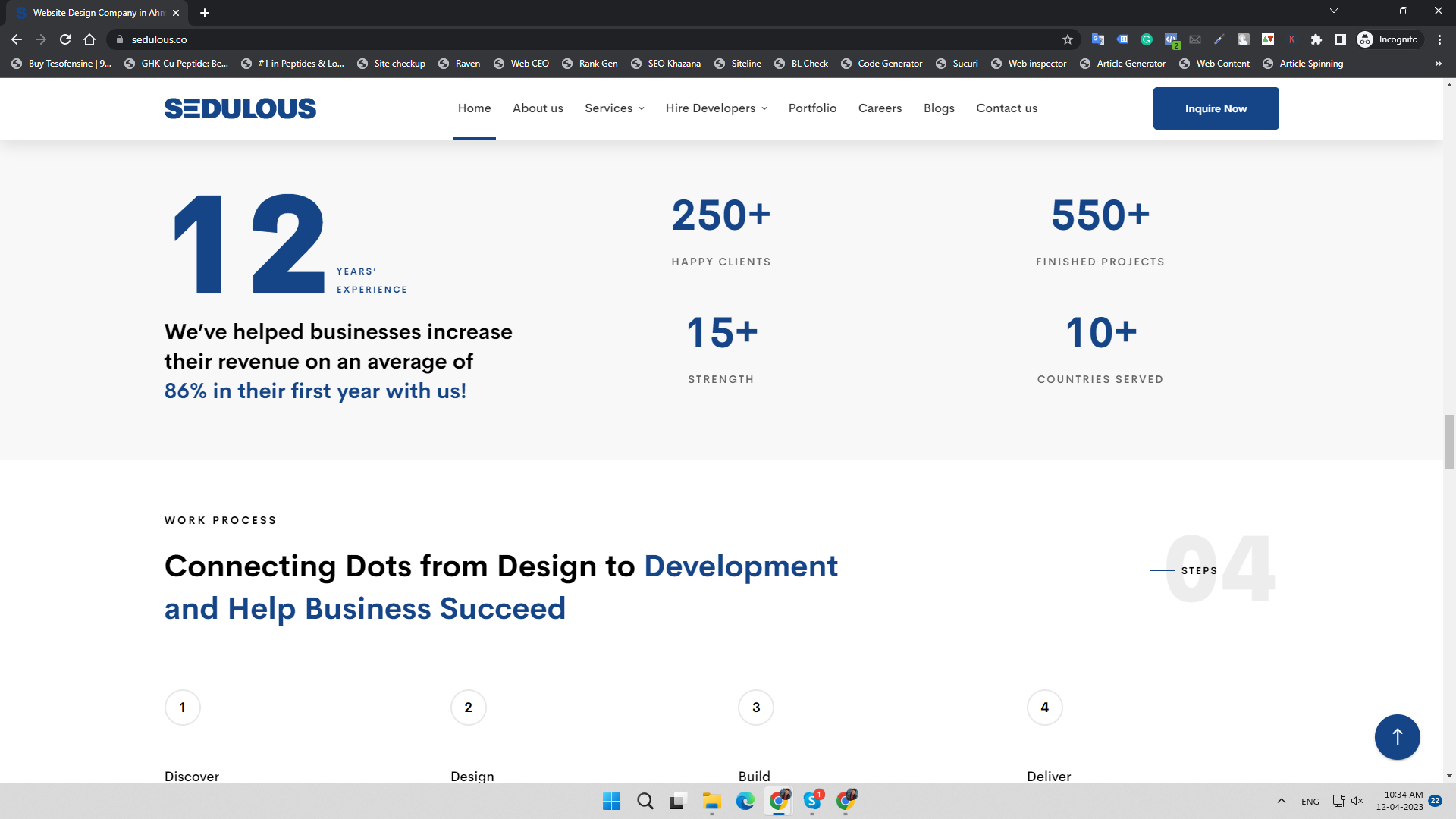Click the '250+' happy clients figure

720,215
